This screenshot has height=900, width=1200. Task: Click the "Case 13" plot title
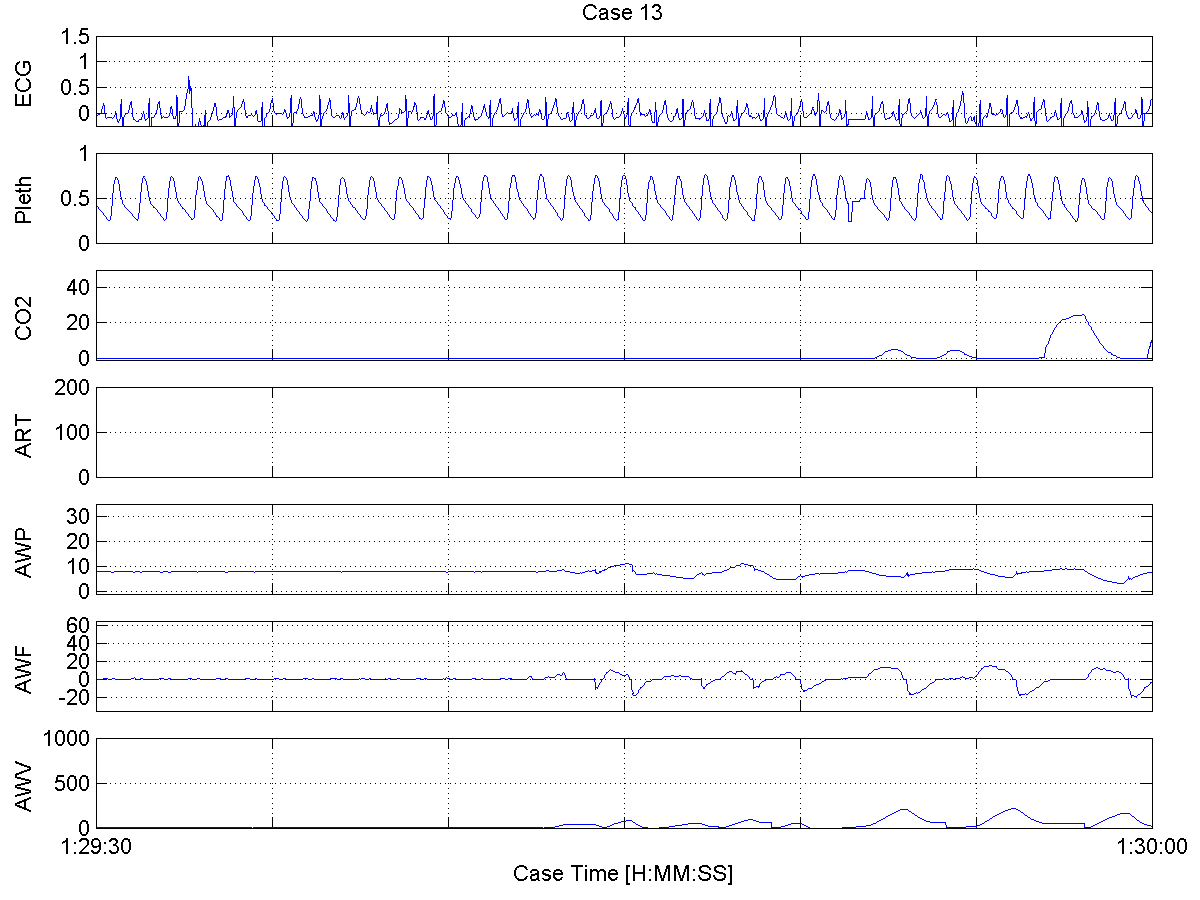(623, 13)
